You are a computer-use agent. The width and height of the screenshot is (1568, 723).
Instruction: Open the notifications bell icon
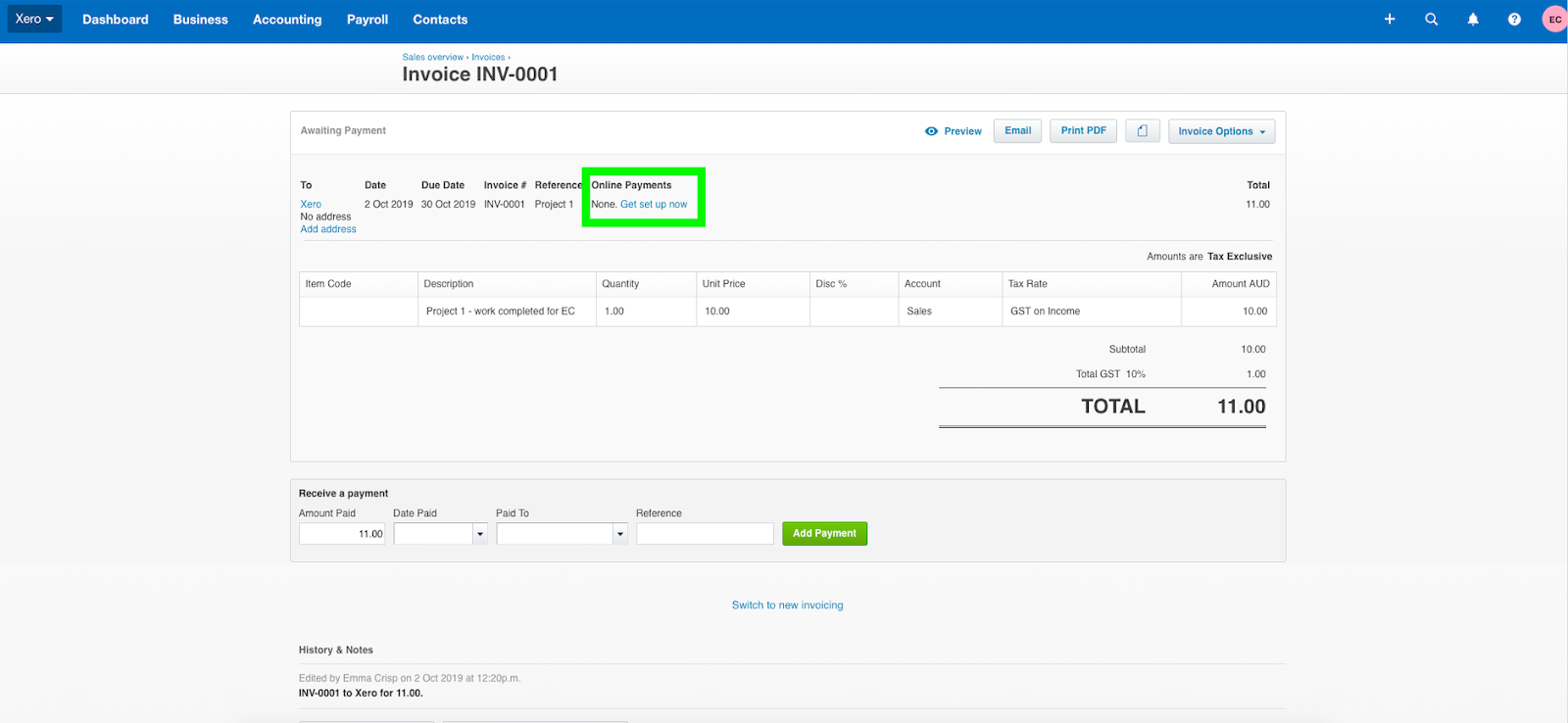pyautogui.click(x=1473, y=20)
